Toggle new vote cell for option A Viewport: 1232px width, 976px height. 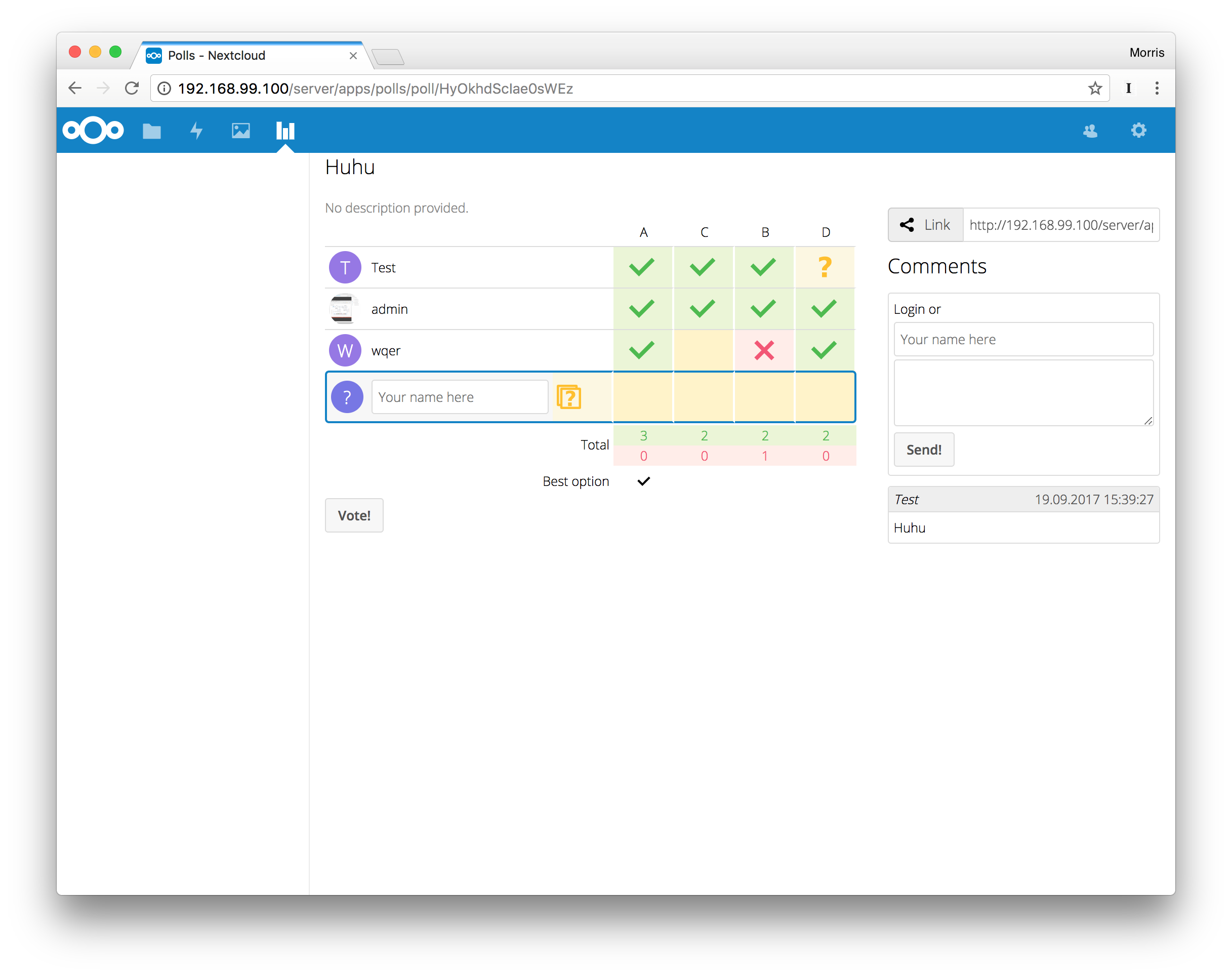pyautogui.click(x=643, y=397)
